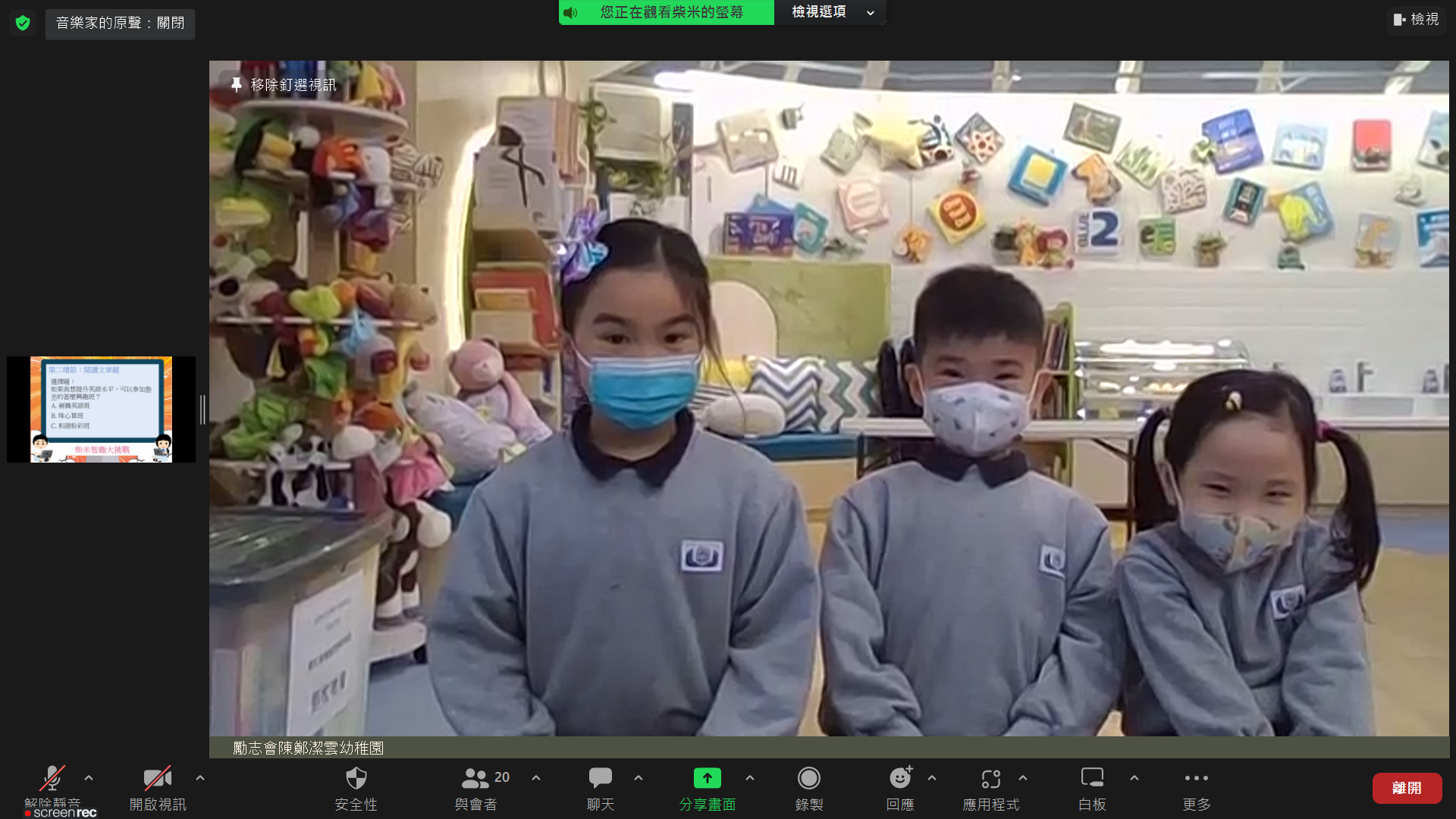Open the Participants panel icon
The image size is (1456, 819).
tap(475, 779)
